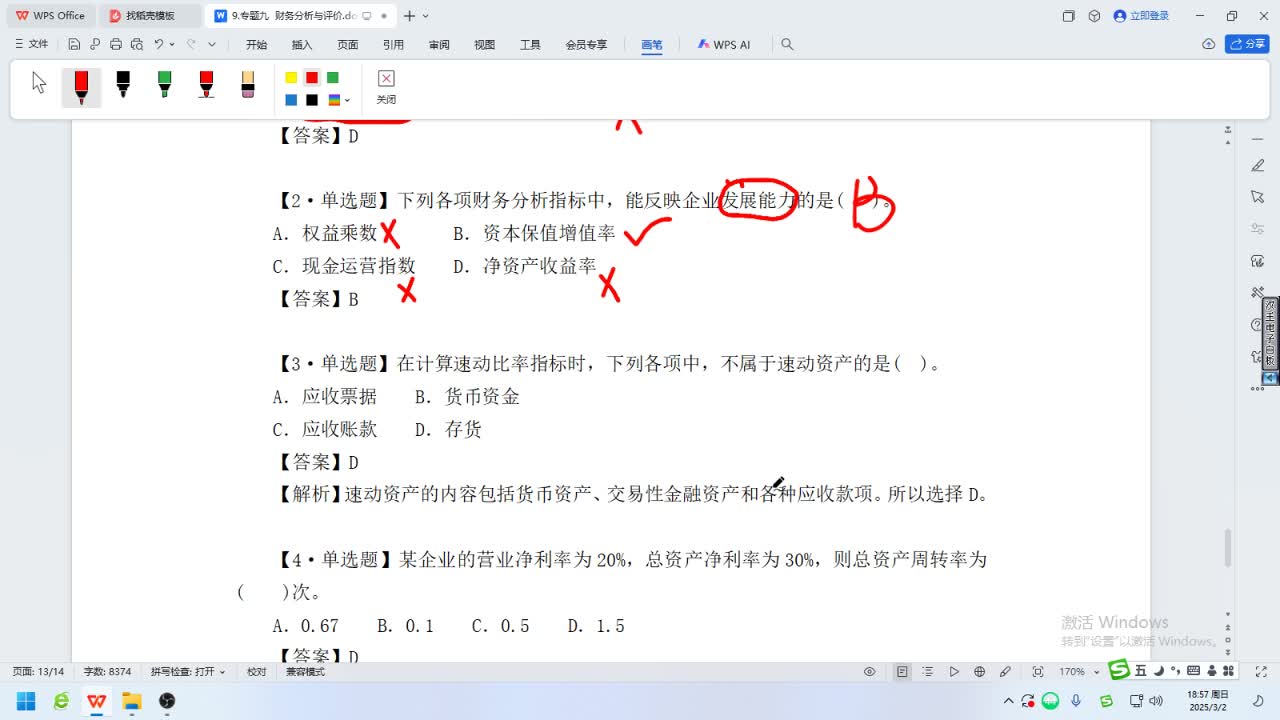Switch to the 页面 tab

(x=348, y=45)
